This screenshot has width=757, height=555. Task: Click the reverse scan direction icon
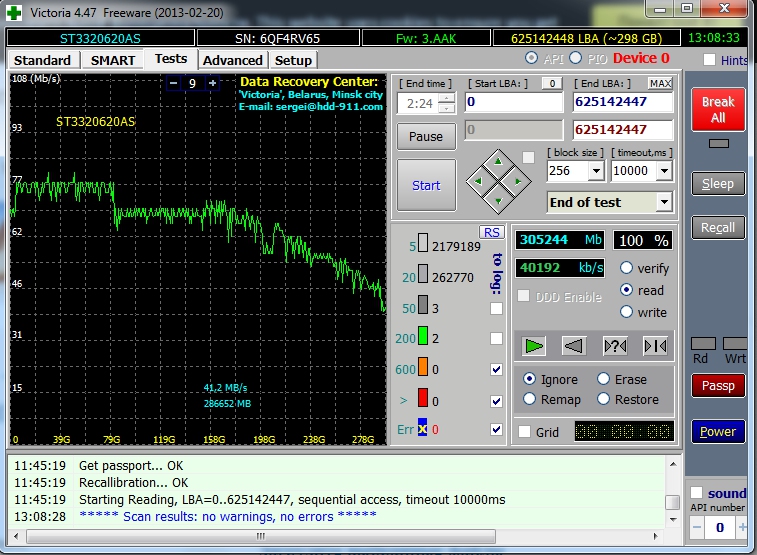(x=574, y=346)
